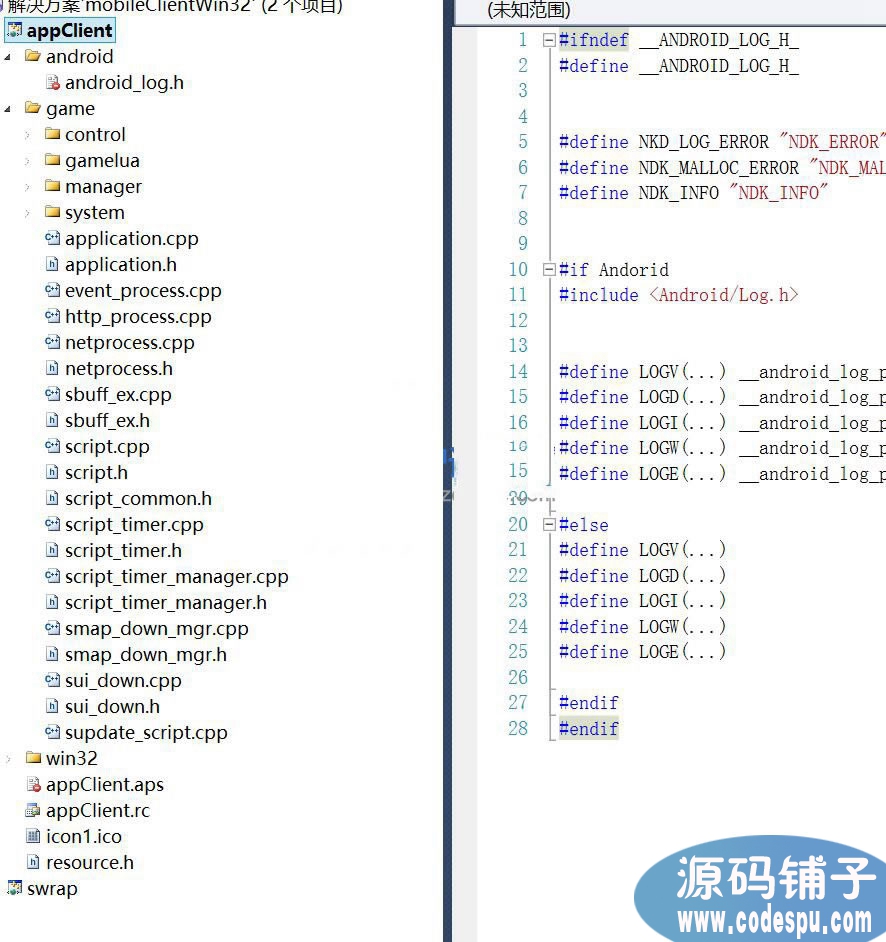Click the netprocess.cpp file icon

click(52, 342)
